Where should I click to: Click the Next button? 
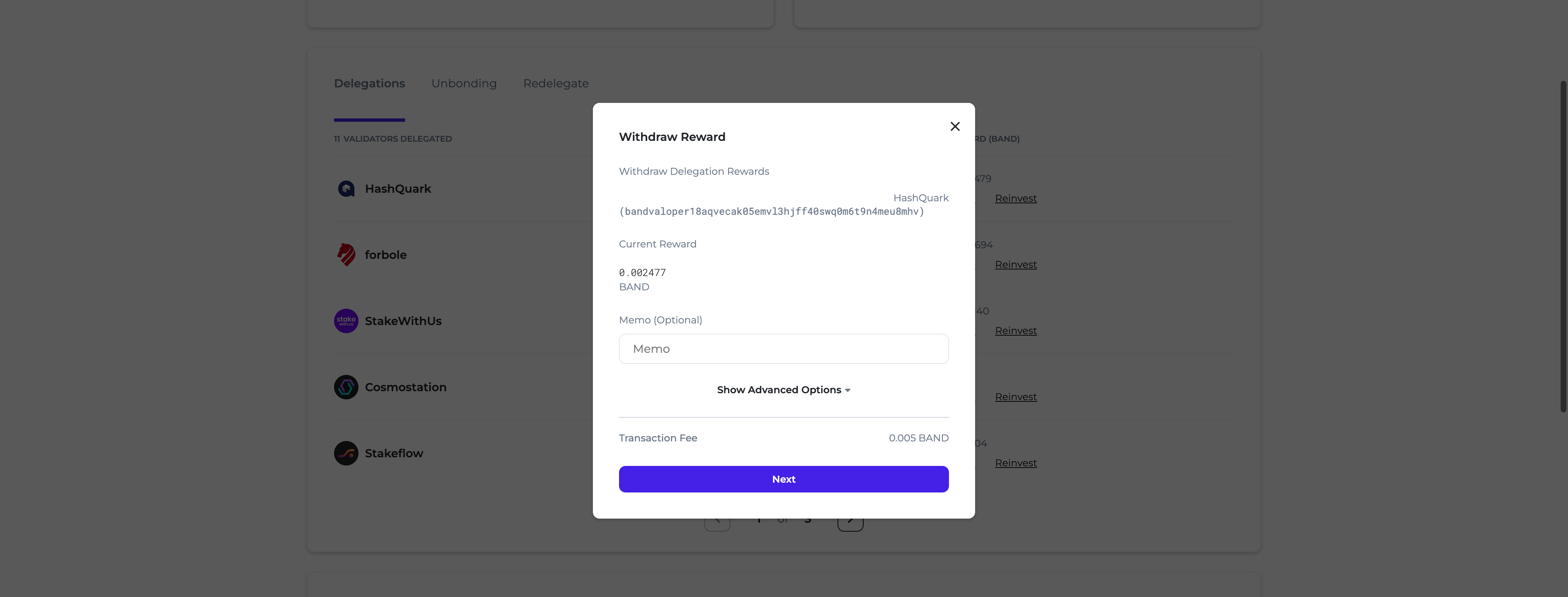784,479
